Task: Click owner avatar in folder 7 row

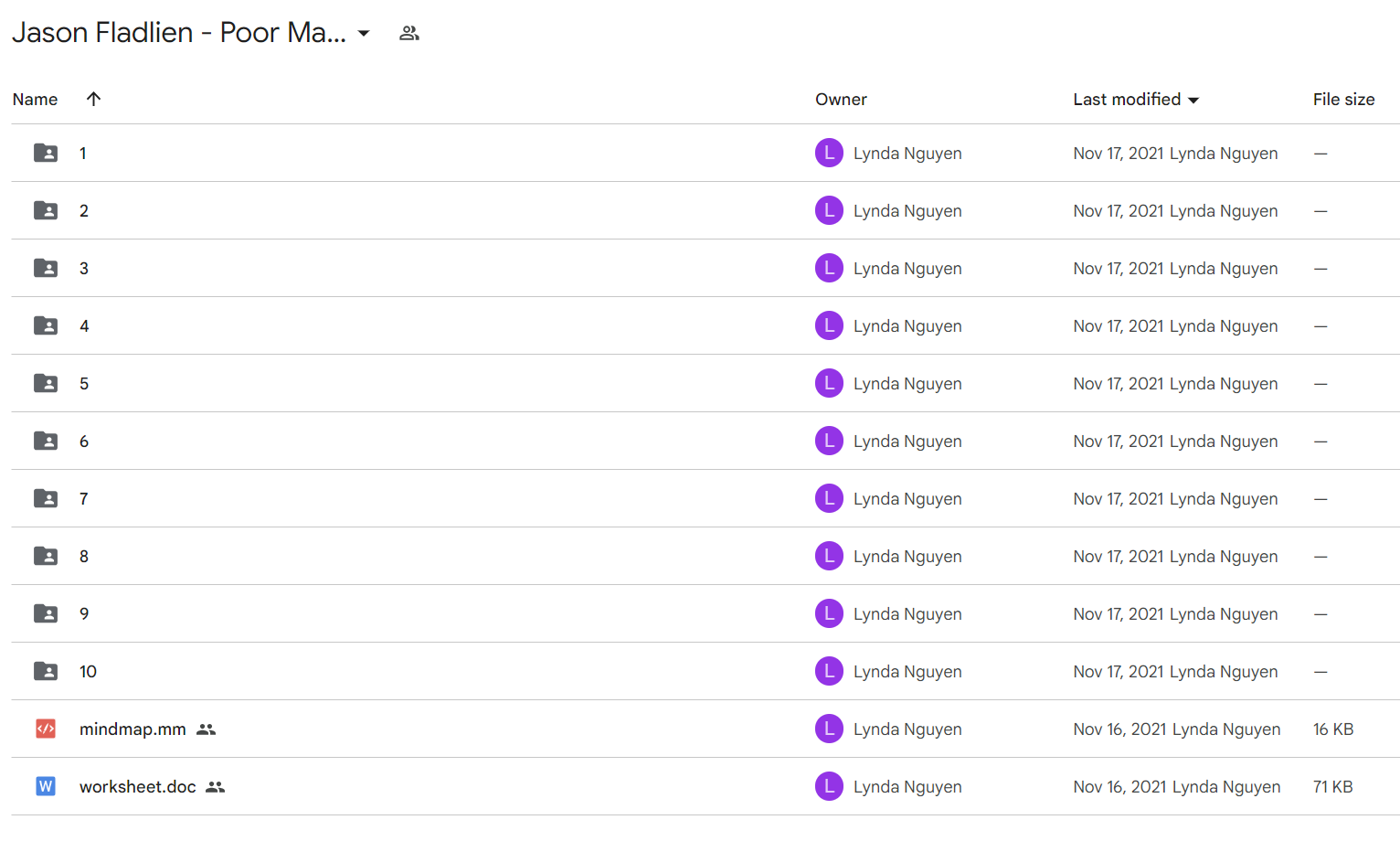Action: pos(829,498)
